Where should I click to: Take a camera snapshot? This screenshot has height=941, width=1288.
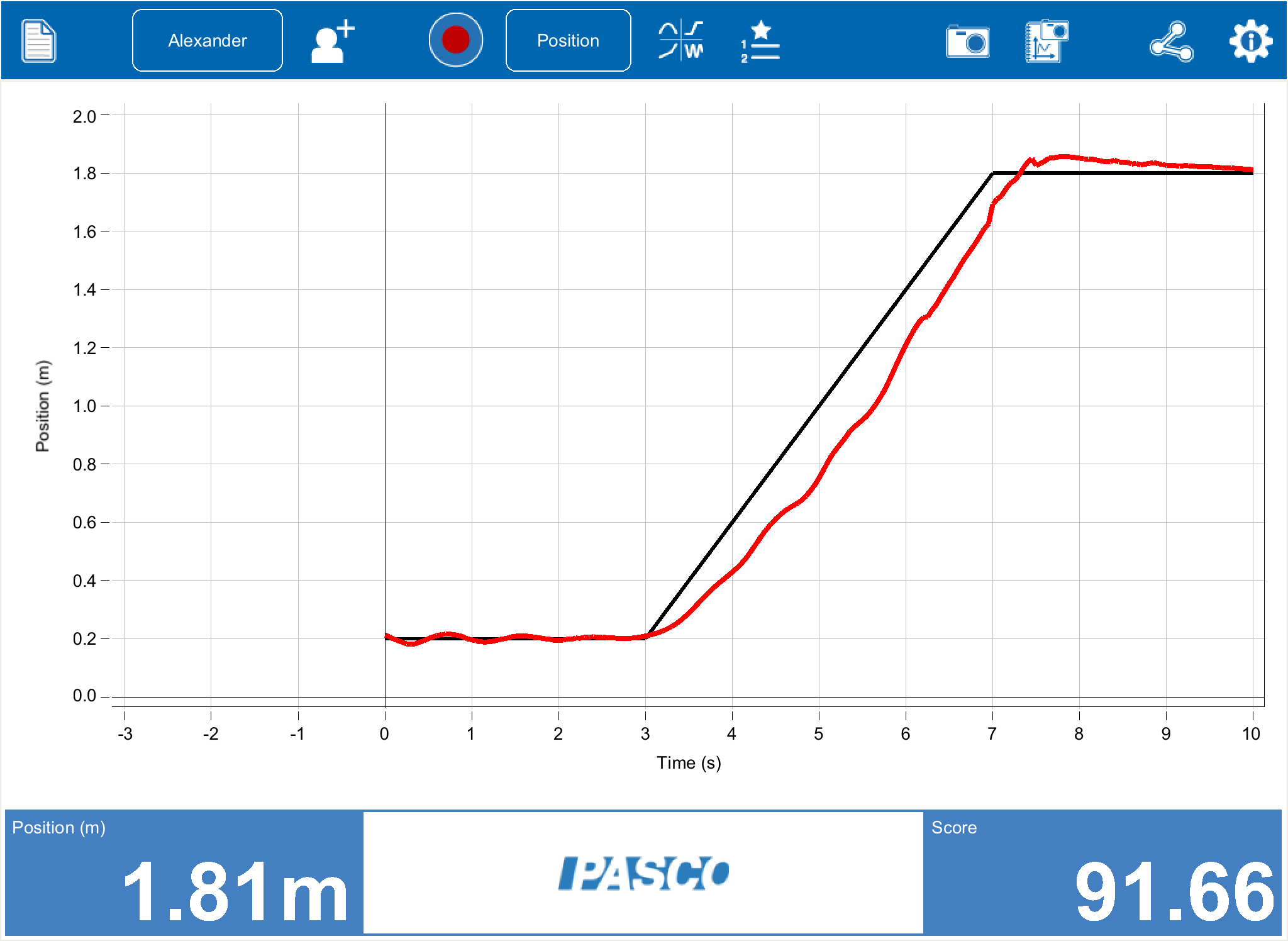pyautogui.click(x=967, y=42)
